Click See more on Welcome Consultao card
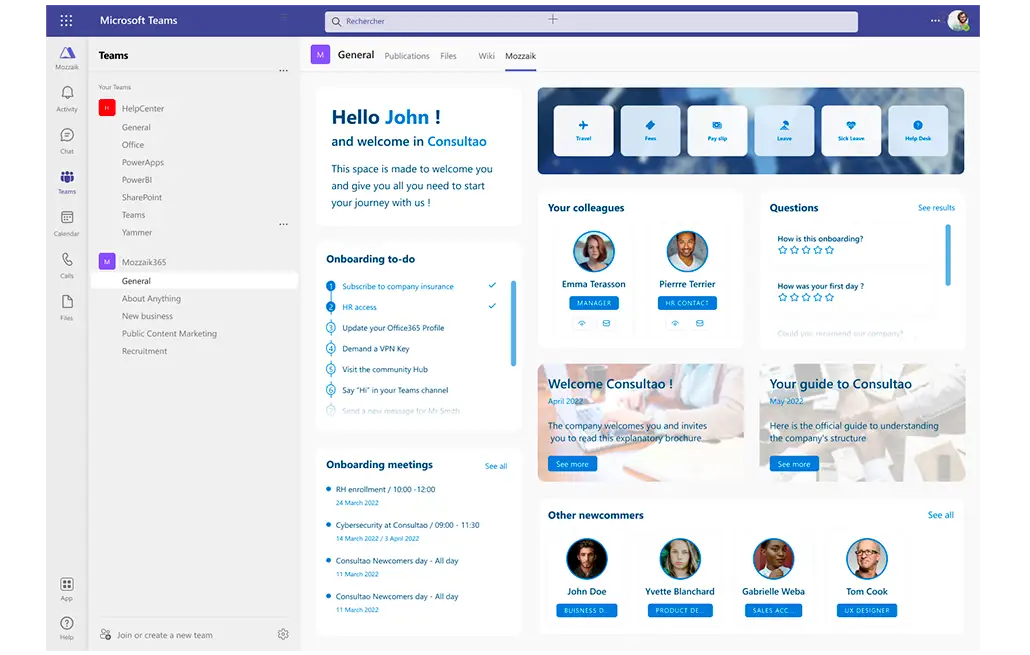 click(572, 464)
